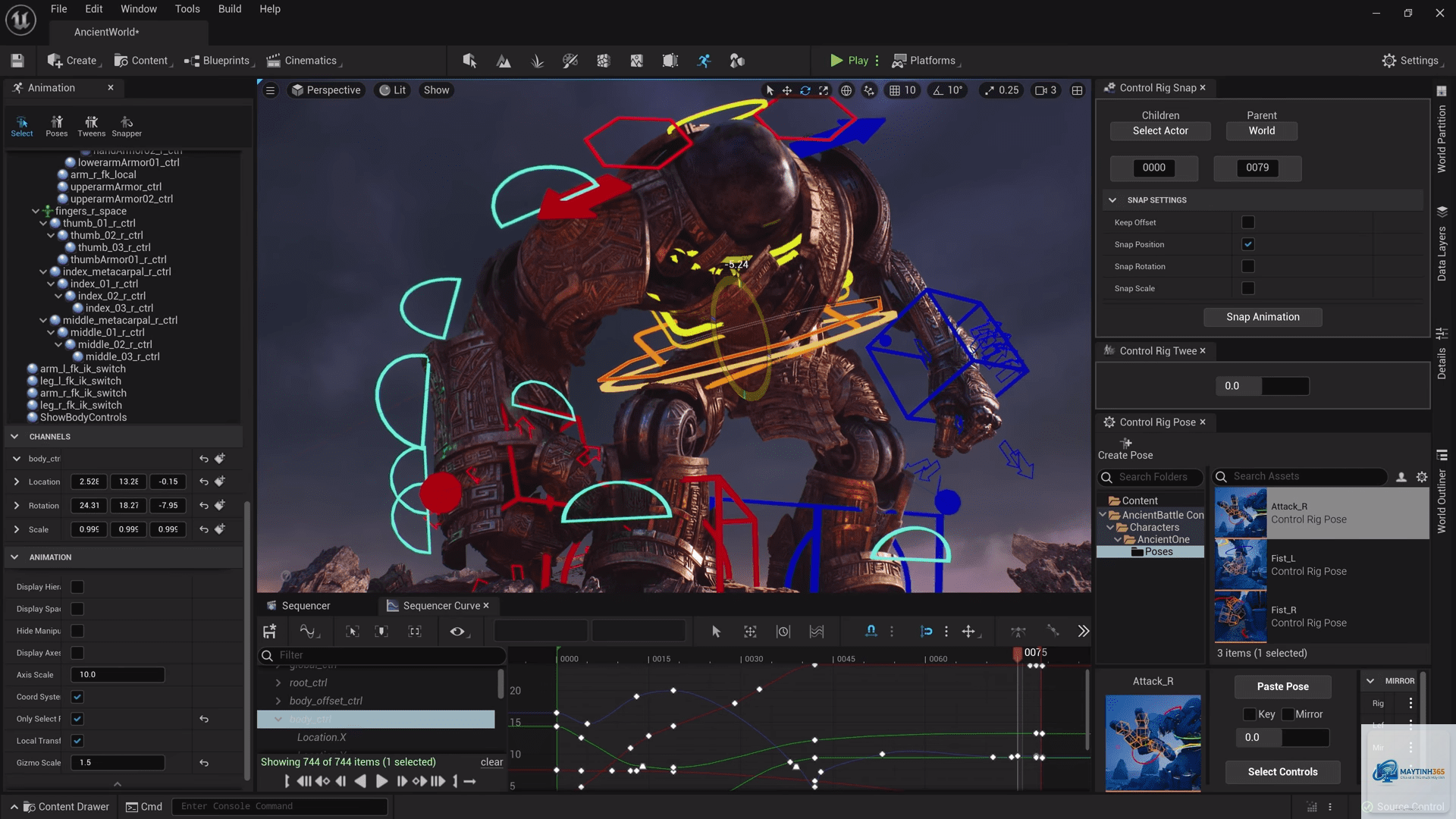Image resolution: width=1456 pixels, height=819 pixels.
Task: Enable the Key checkbox in Pose panel
Action: click(1250, 714)
